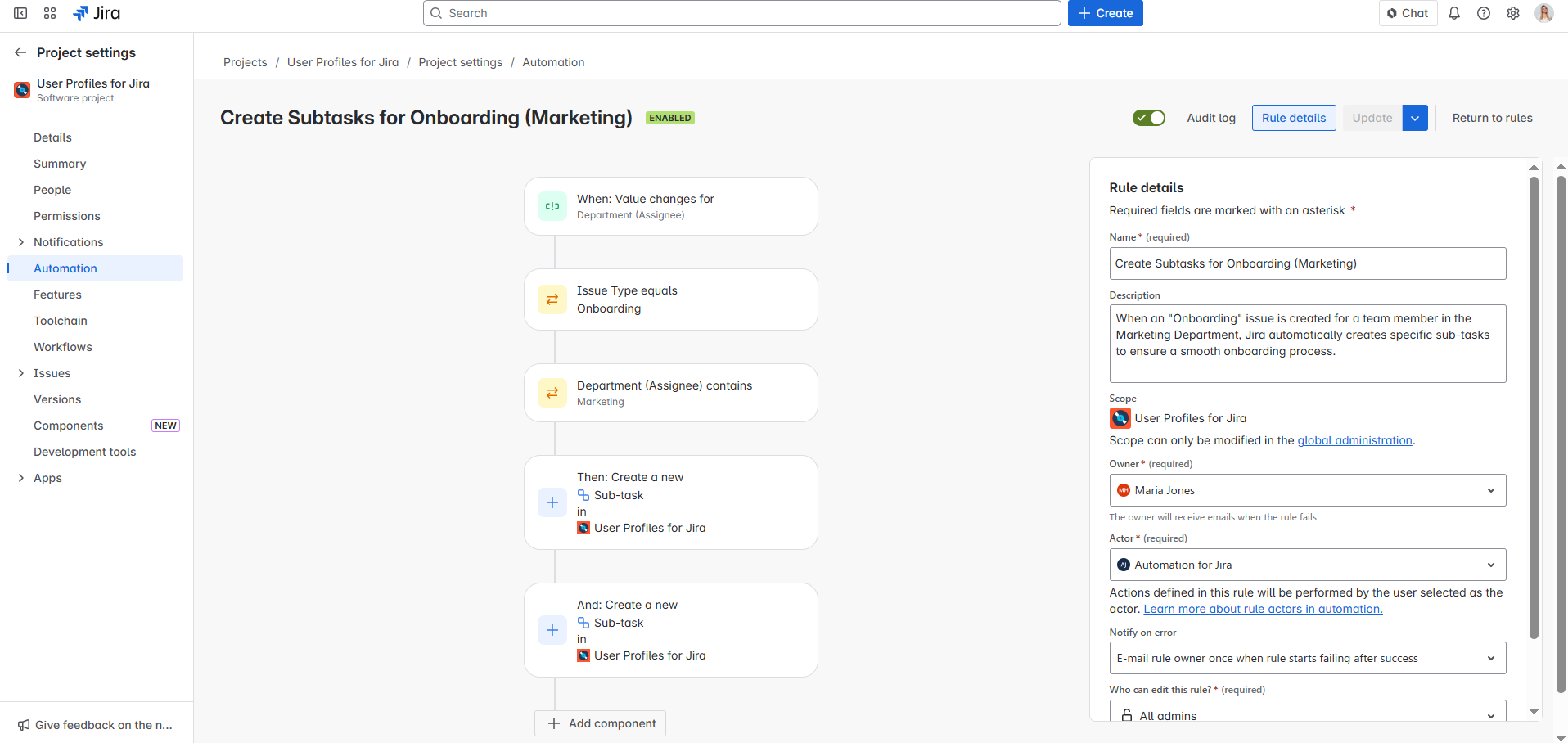The image size is (1568, 743).
Task: Click the rule details panel scrollbar
Action: 1534,409
